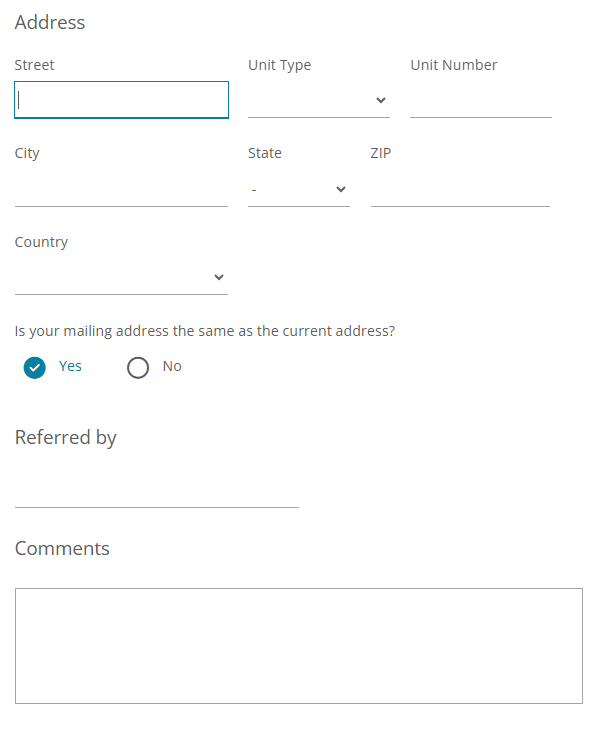Click the Address section heading
The width and height of the screenshot is (600, 729).
tap(50, 22)
